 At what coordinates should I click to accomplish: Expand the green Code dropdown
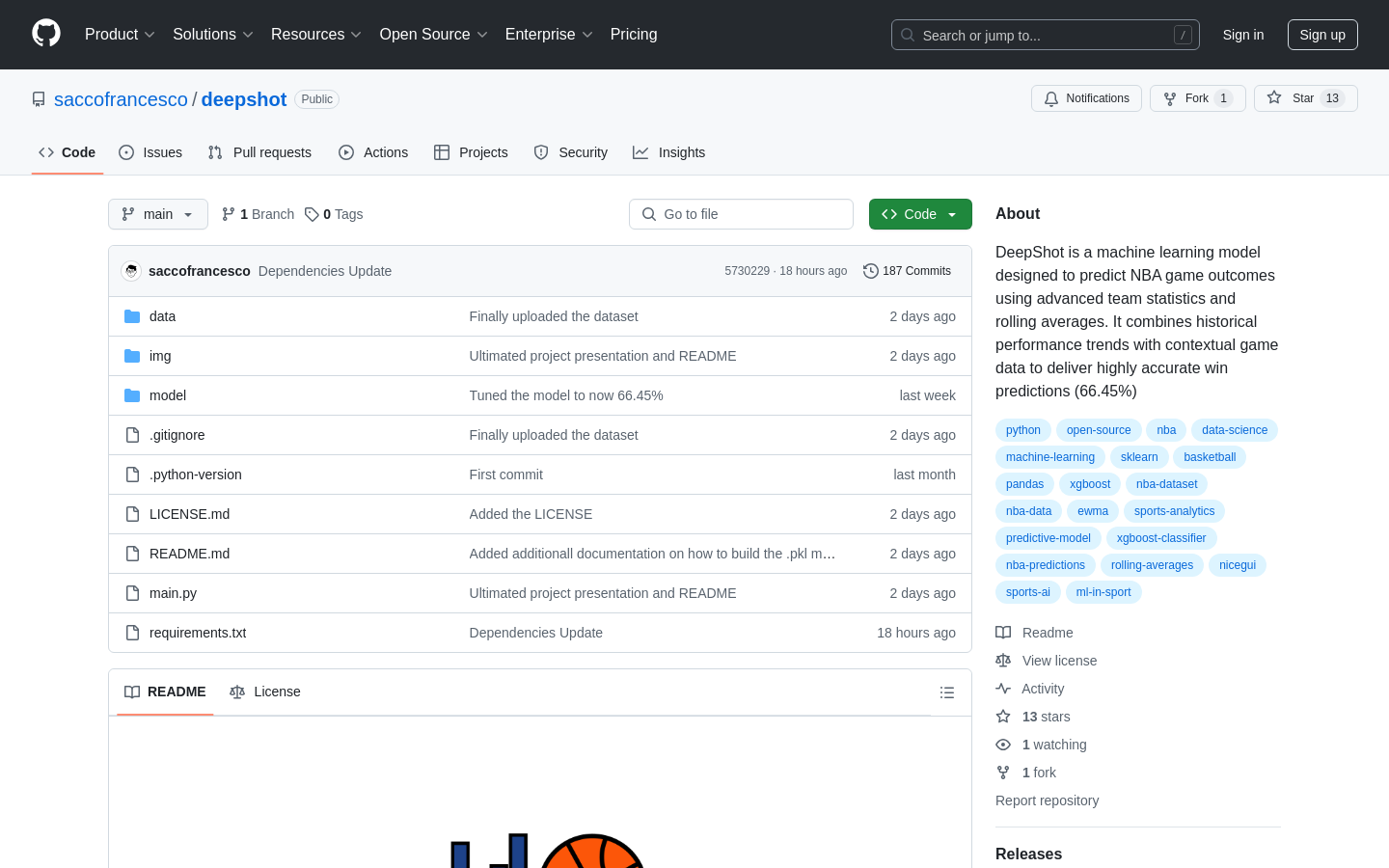(920, 214)
